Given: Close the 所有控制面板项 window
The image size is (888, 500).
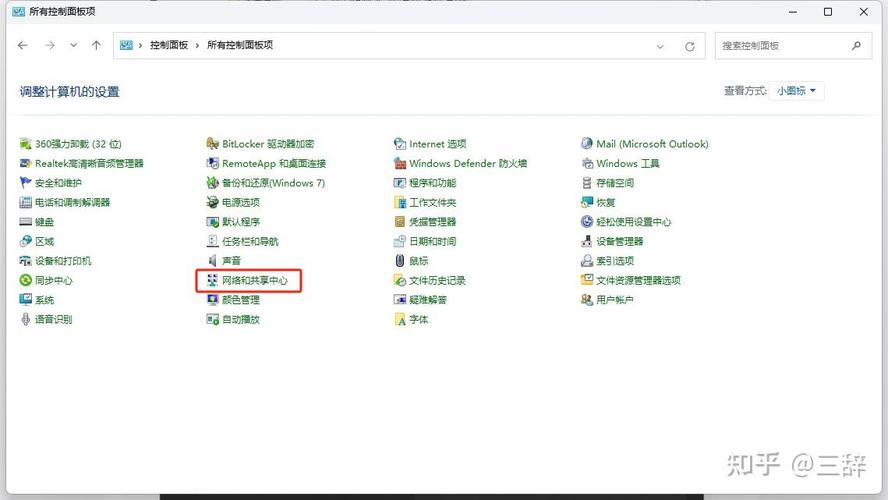Looking at the screenshot, I should [864, 11].
